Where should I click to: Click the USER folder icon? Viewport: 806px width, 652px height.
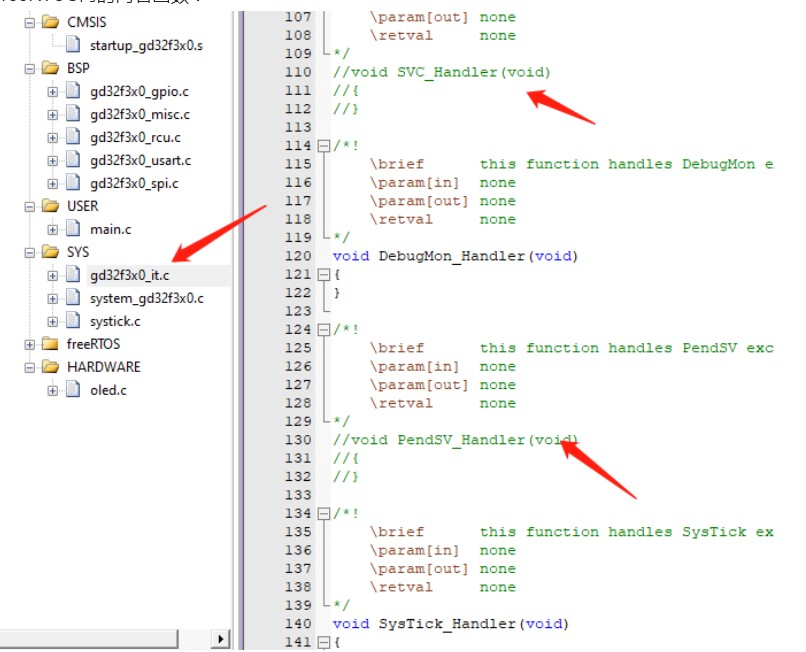click(50, 206)
